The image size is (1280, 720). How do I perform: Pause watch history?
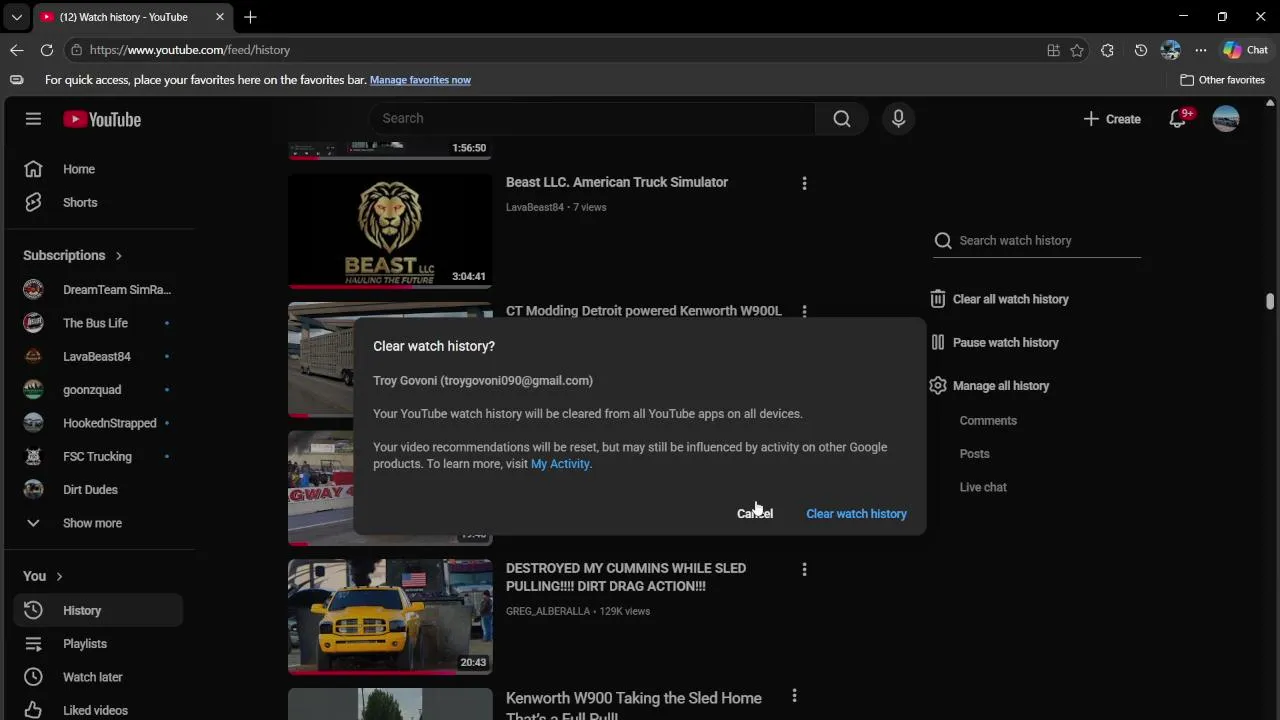(x=994, y=342)
